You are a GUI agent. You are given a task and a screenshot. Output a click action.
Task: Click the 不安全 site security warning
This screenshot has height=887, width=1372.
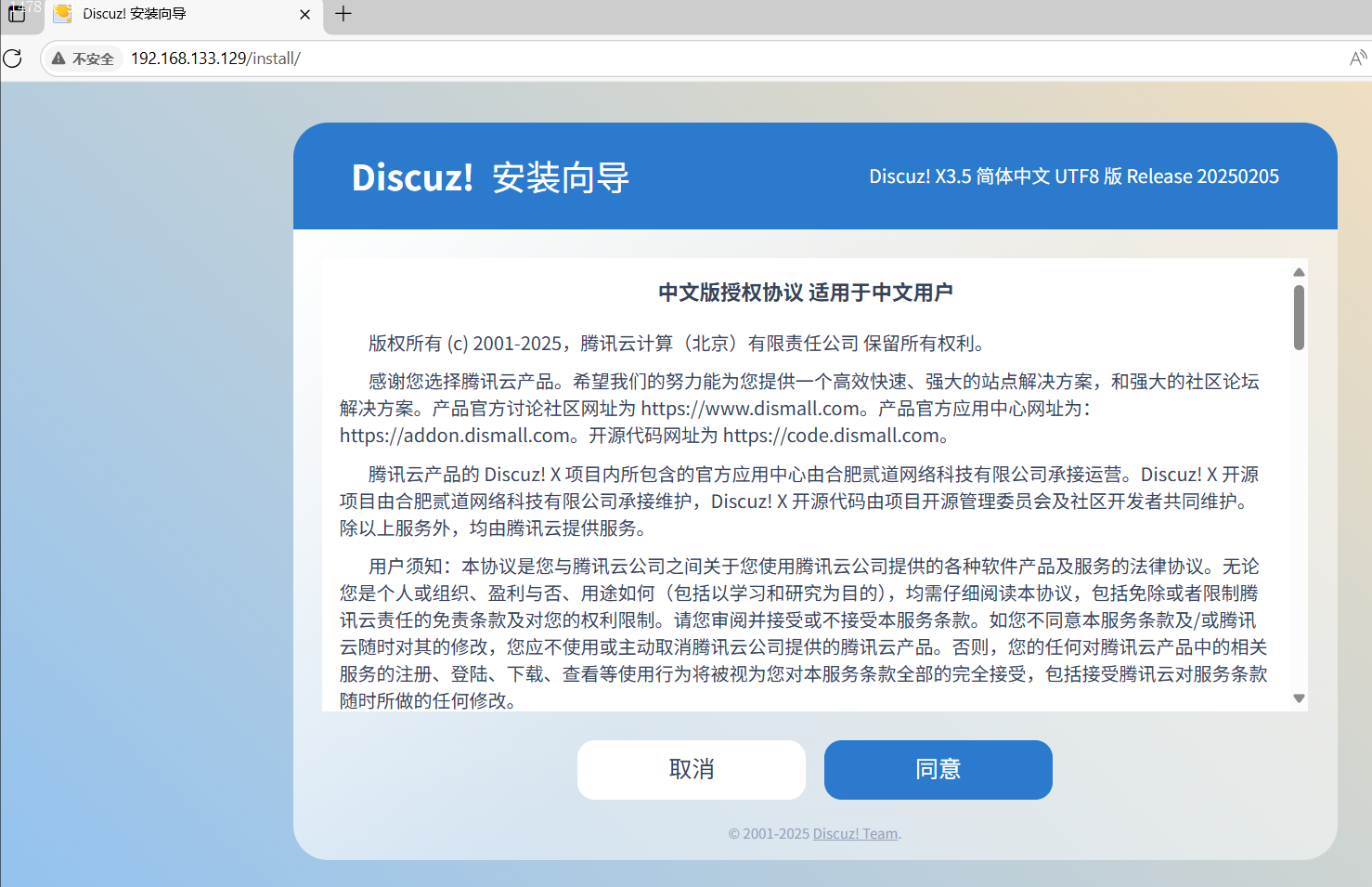click(84, 59)
